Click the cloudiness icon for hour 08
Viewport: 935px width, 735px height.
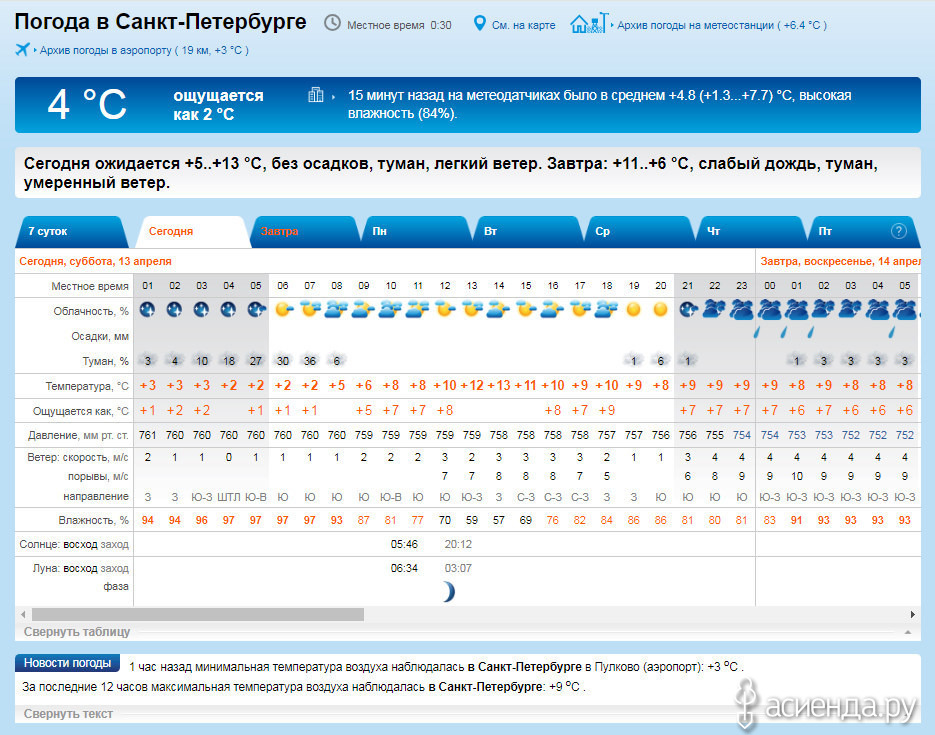point(337,309)
